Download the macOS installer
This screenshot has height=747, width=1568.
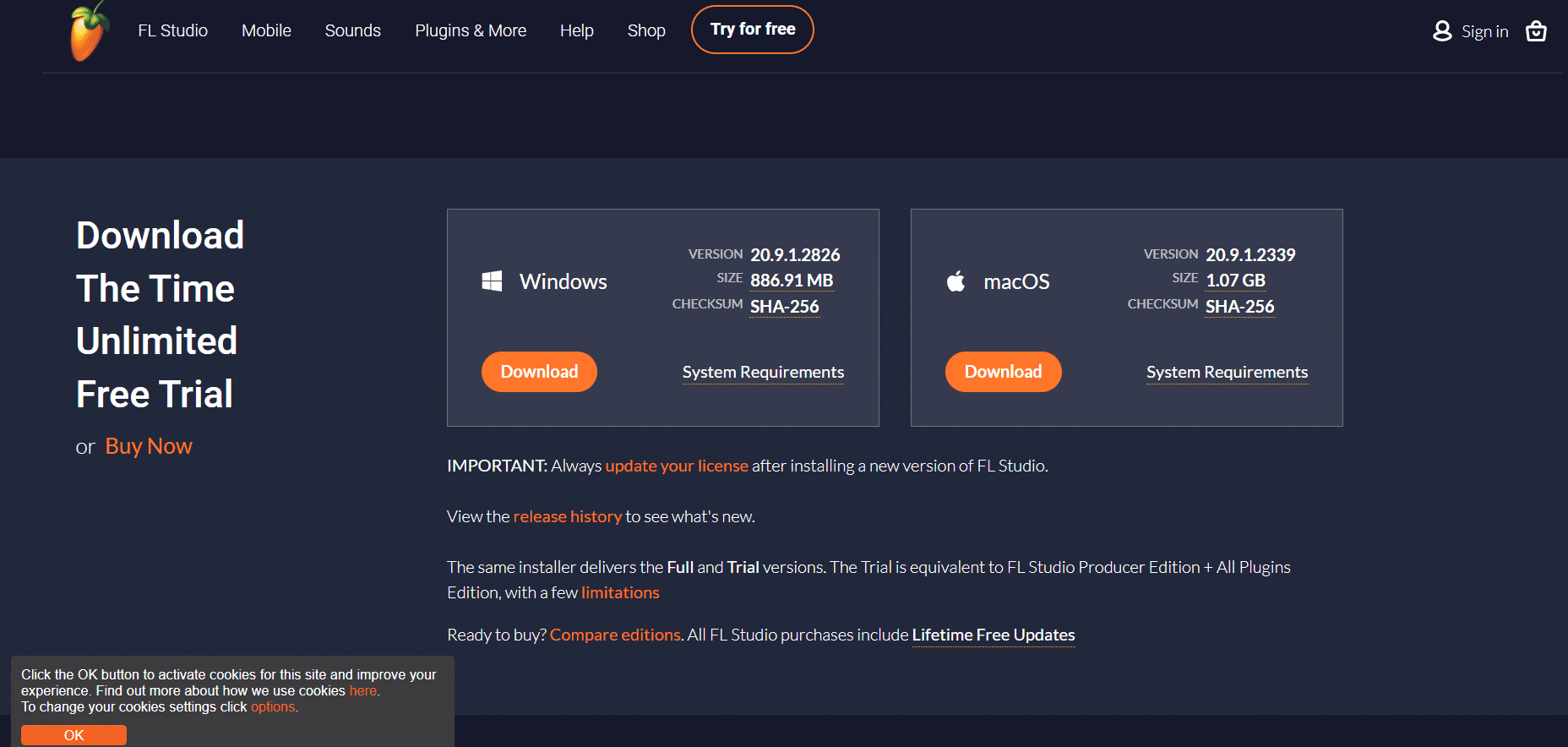coord(1003,372)
